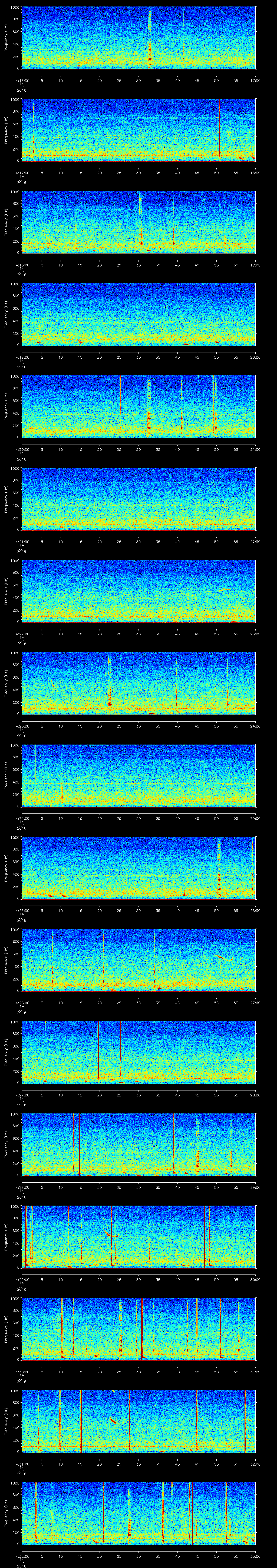Click the 33:00 end label of last panel

click(256, 1556)
